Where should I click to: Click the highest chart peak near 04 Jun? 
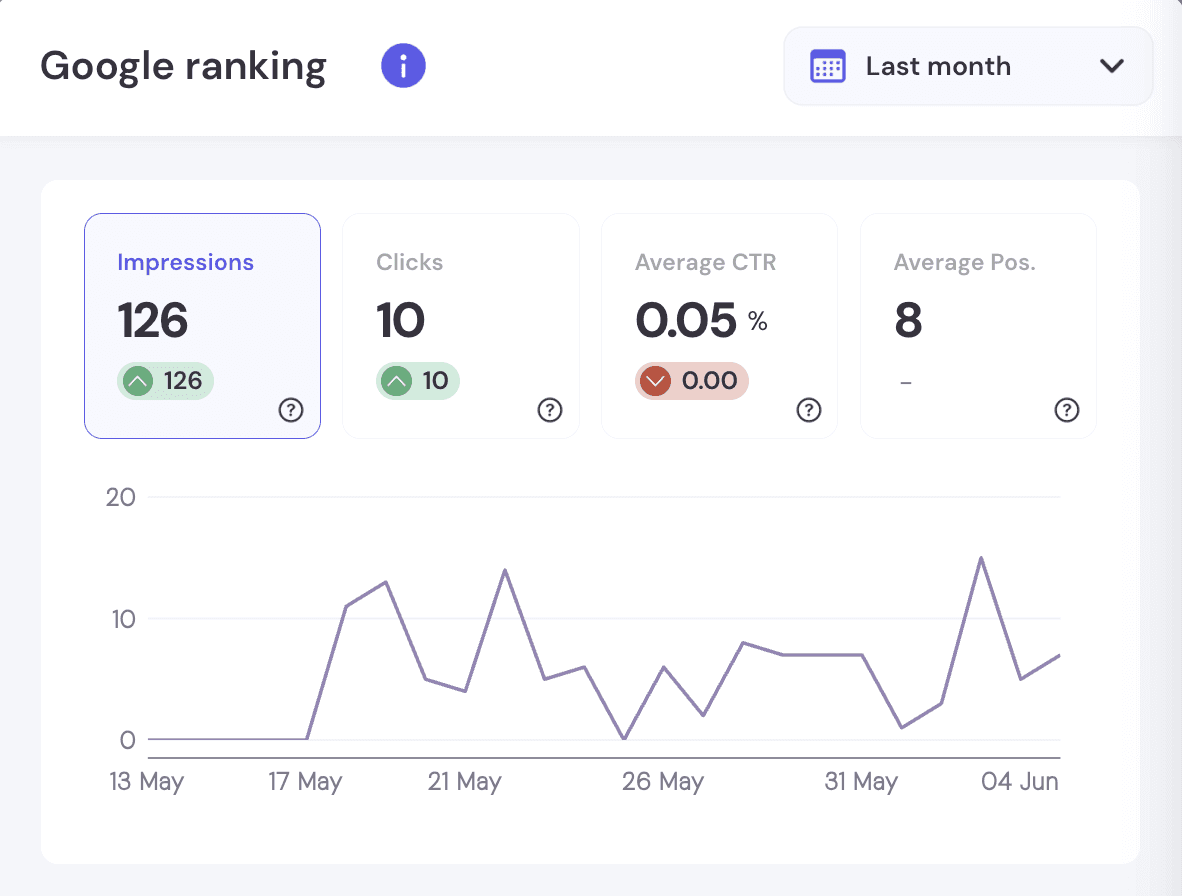[x=981, y=558]
